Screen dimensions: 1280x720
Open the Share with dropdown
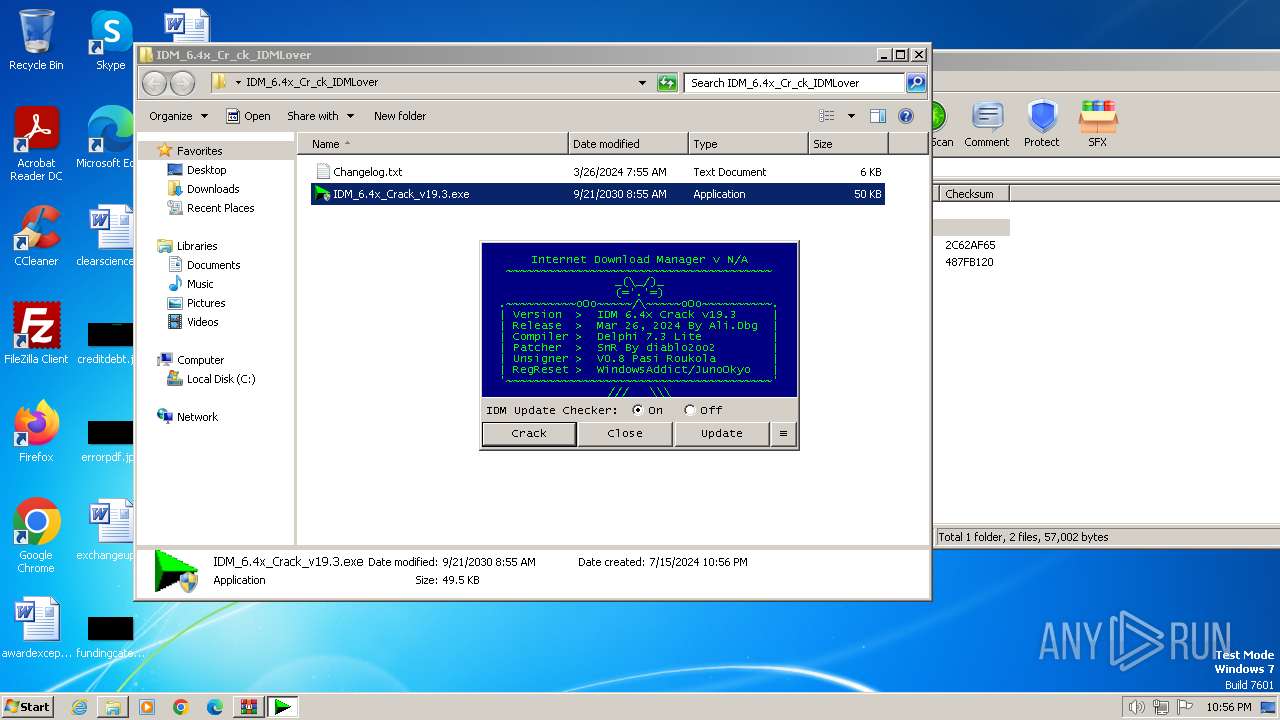[320, 116]
